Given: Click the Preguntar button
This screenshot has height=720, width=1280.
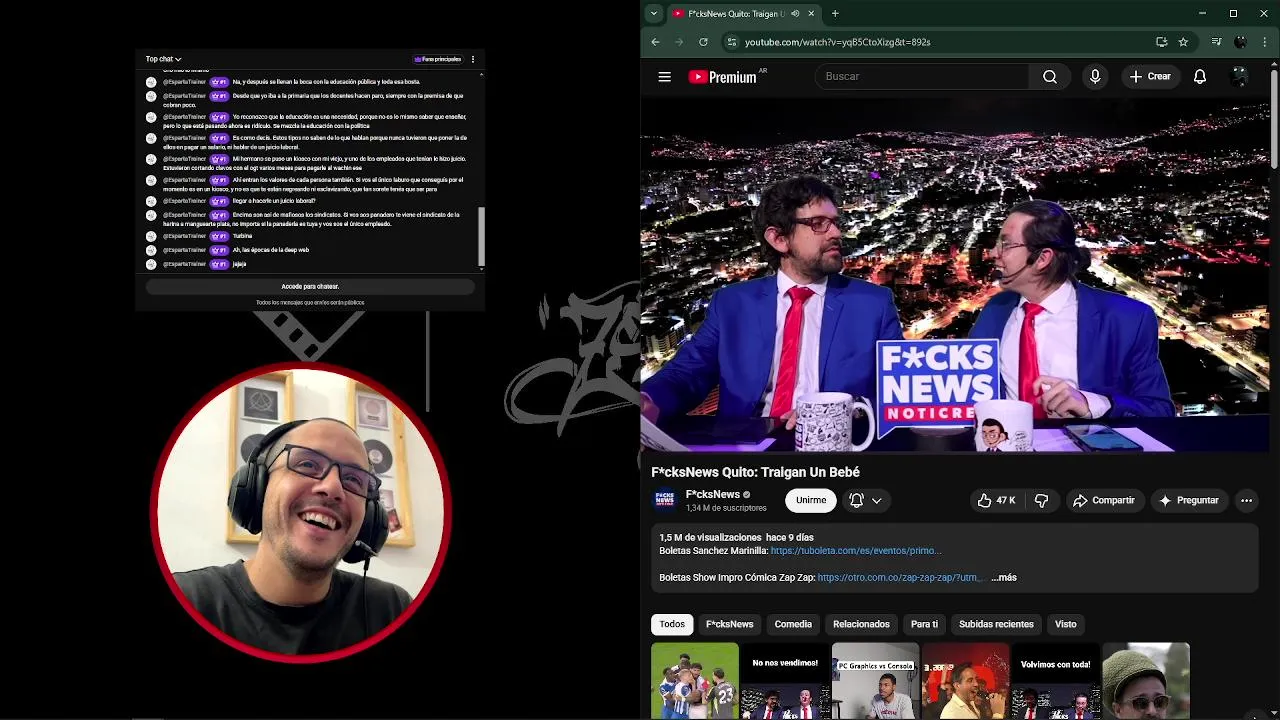Looking at the screenshot, I should [x=1188, y=500].
